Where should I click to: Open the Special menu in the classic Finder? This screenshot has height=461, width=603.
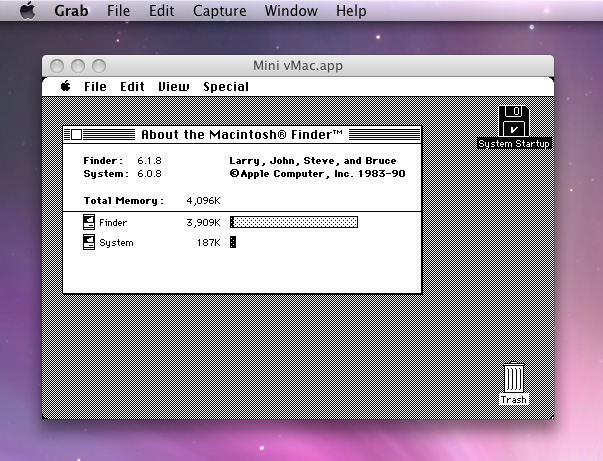click(226, 87)
